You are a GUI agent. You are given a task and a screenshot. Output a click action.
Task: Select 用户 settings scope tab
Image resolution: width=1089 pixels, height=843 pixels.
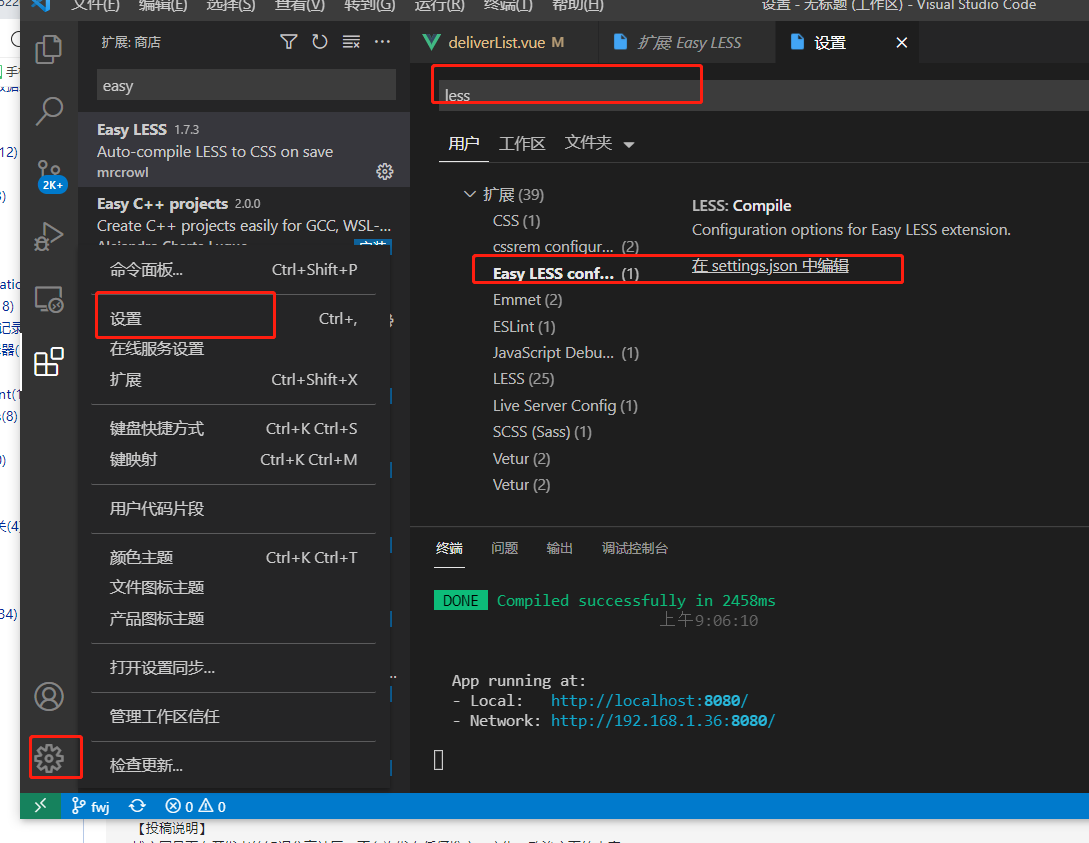(x=464, y=144)
